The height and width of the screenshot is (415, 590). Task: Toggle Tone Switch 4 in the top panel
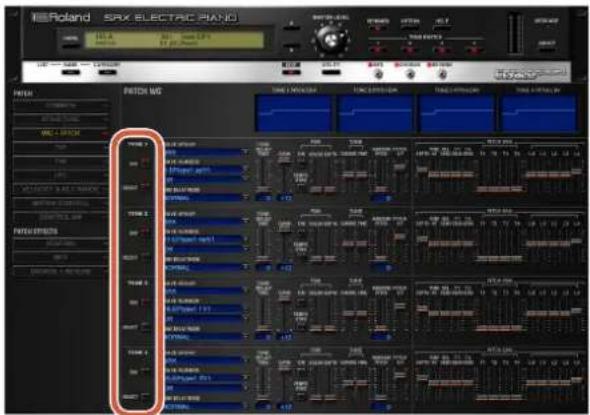coord(473,49)
